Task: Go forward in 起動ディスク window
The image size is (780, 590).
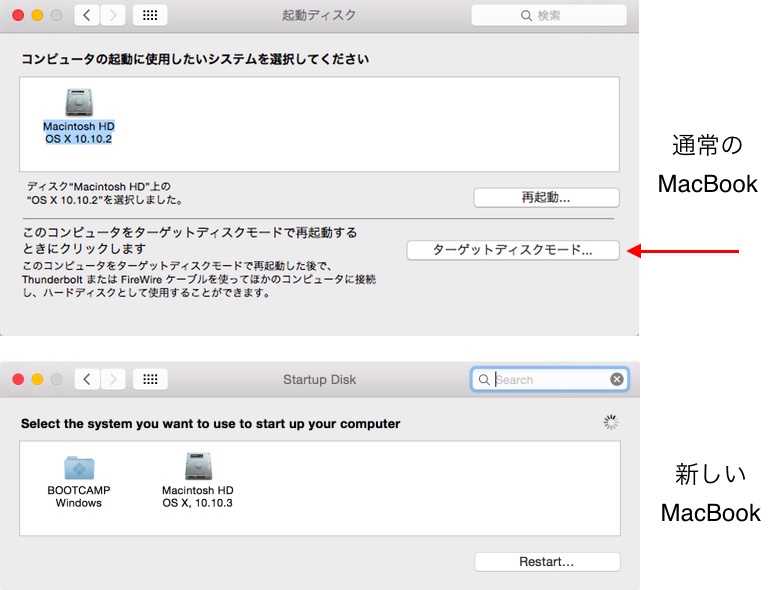Action: tap(113, 15)
